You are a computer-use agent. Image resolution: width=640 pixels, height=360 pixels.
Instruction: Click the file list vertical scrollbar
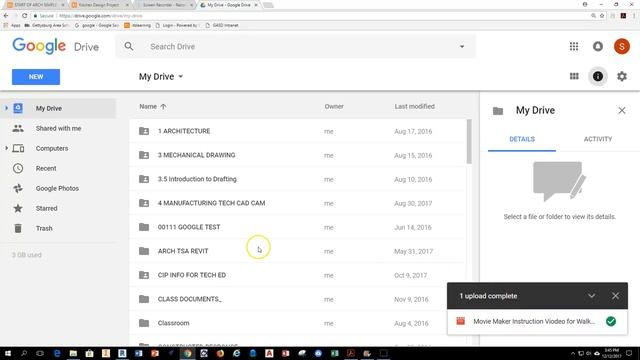pos(469,141)
